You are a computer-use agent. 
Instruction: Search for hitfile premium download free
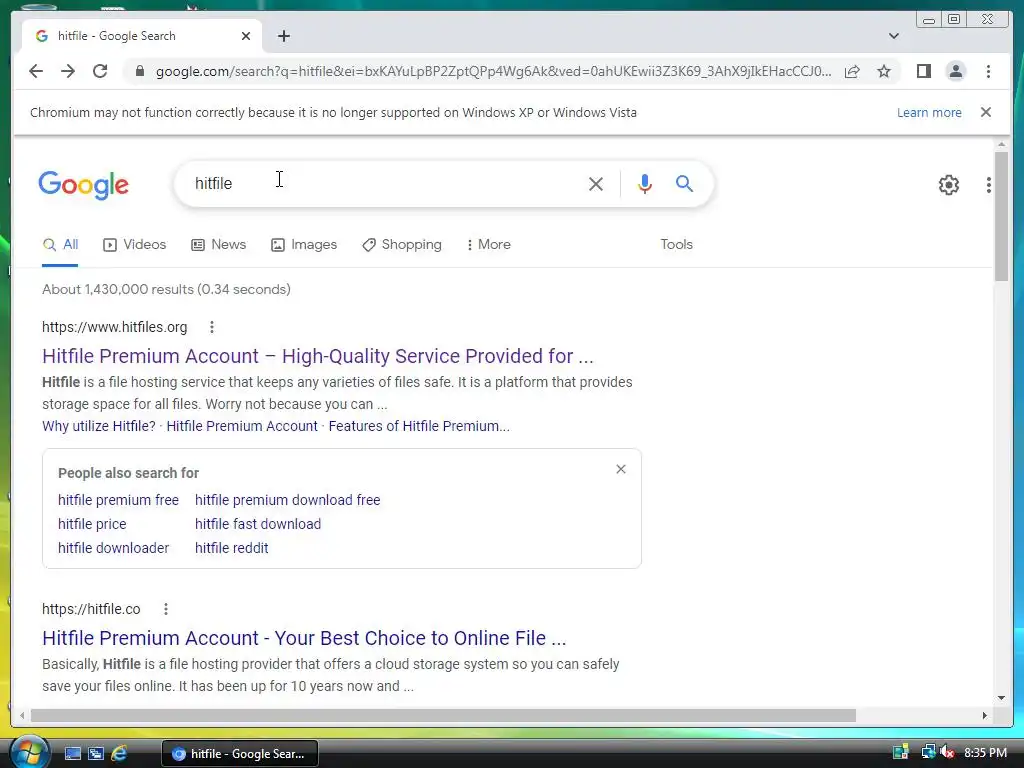coord(287,500)
